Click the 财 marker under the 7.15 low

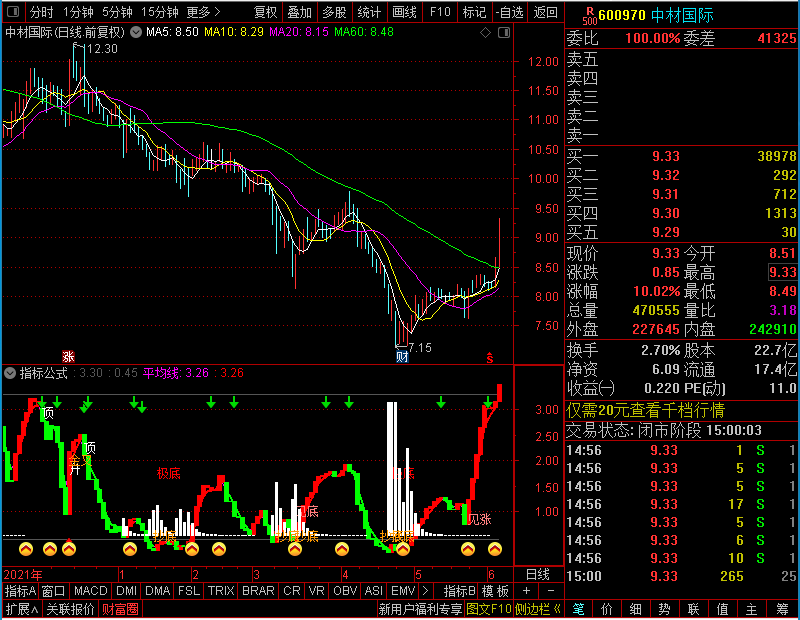402,356
